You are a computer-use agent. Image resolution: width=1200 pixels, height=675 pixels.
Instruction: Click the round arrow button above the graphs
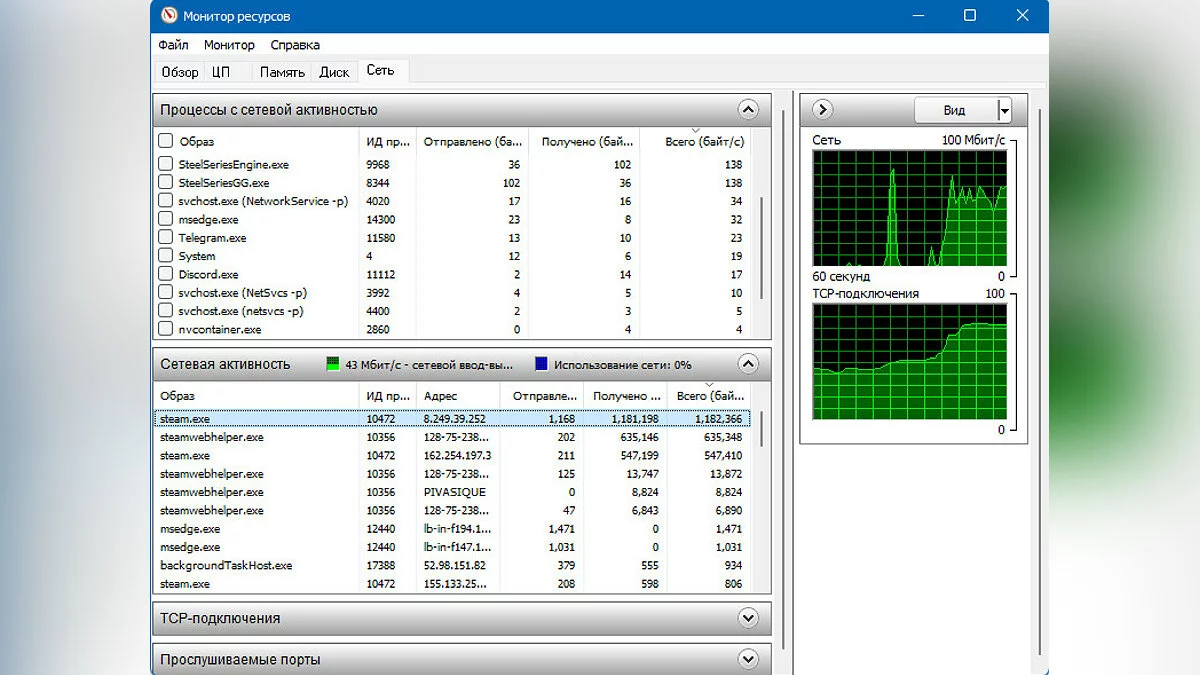click(x=823, y=110)
